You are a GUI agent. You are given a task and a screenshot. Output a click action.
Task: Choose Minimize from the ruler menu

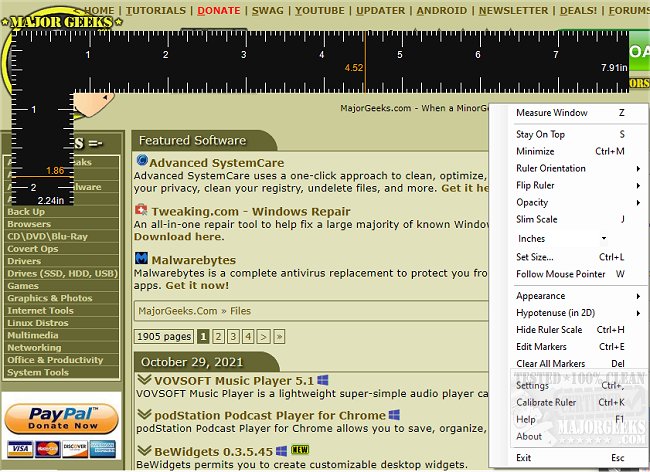coord(570,151)
